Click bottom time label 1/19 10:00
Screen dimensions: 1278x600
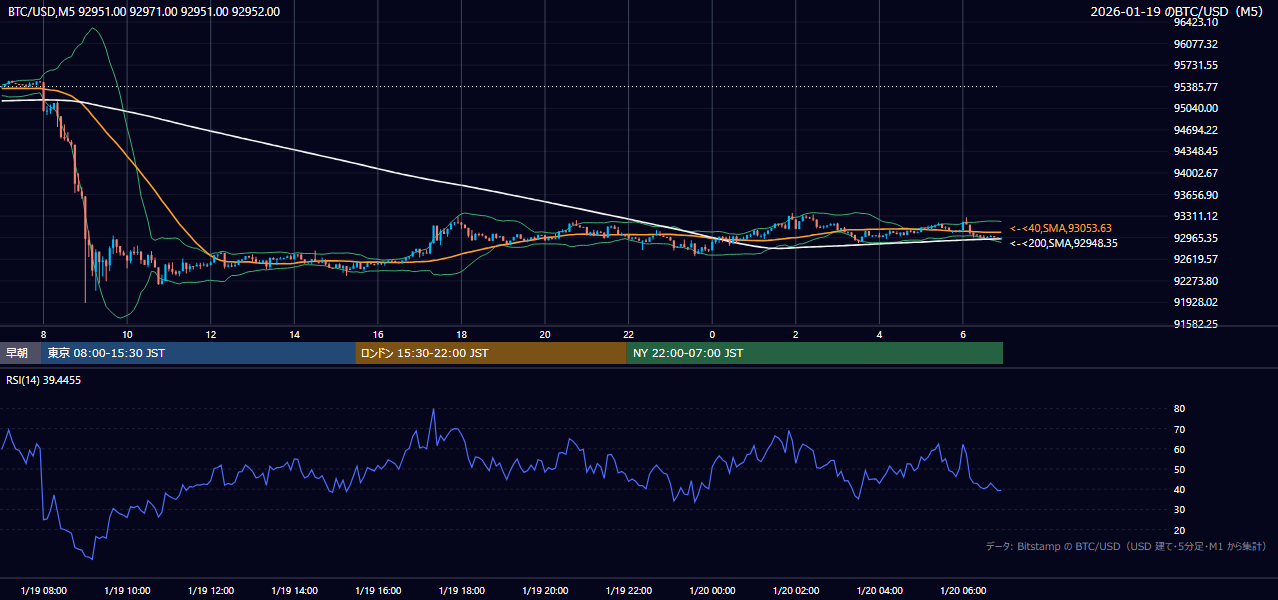click(x=127, y=591)
